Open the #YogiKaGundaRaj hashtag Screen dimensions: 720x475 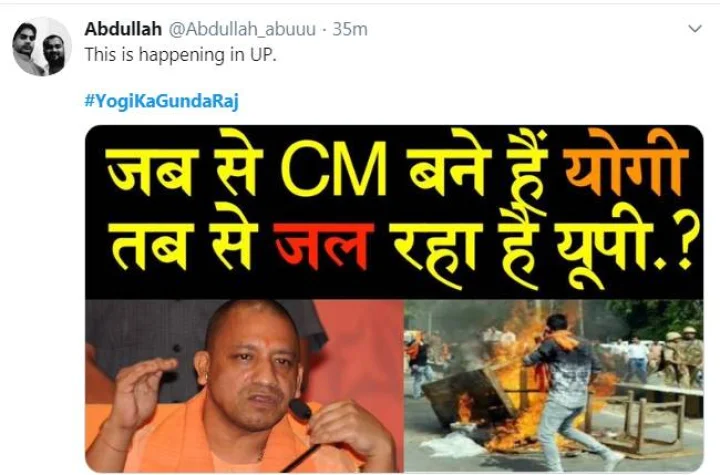click(x=162, y=101)
